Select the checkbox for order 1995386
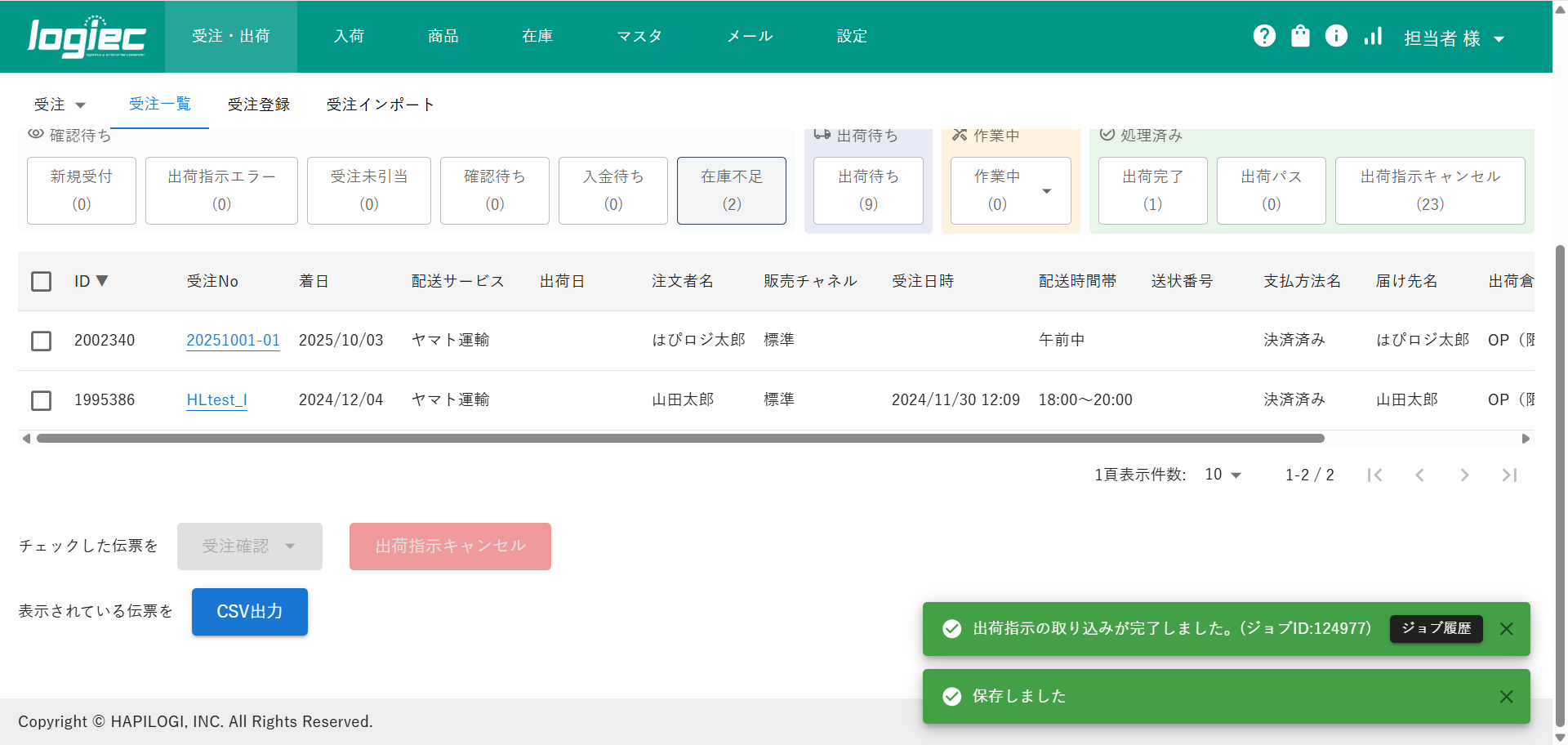 click(x=41, y=400)
